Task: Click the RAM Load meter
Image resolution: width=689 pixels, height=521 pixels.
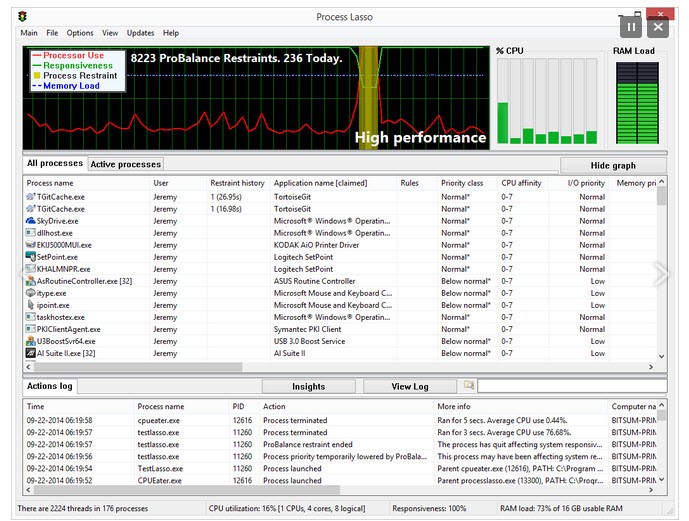Action: [x=637, y=103]
